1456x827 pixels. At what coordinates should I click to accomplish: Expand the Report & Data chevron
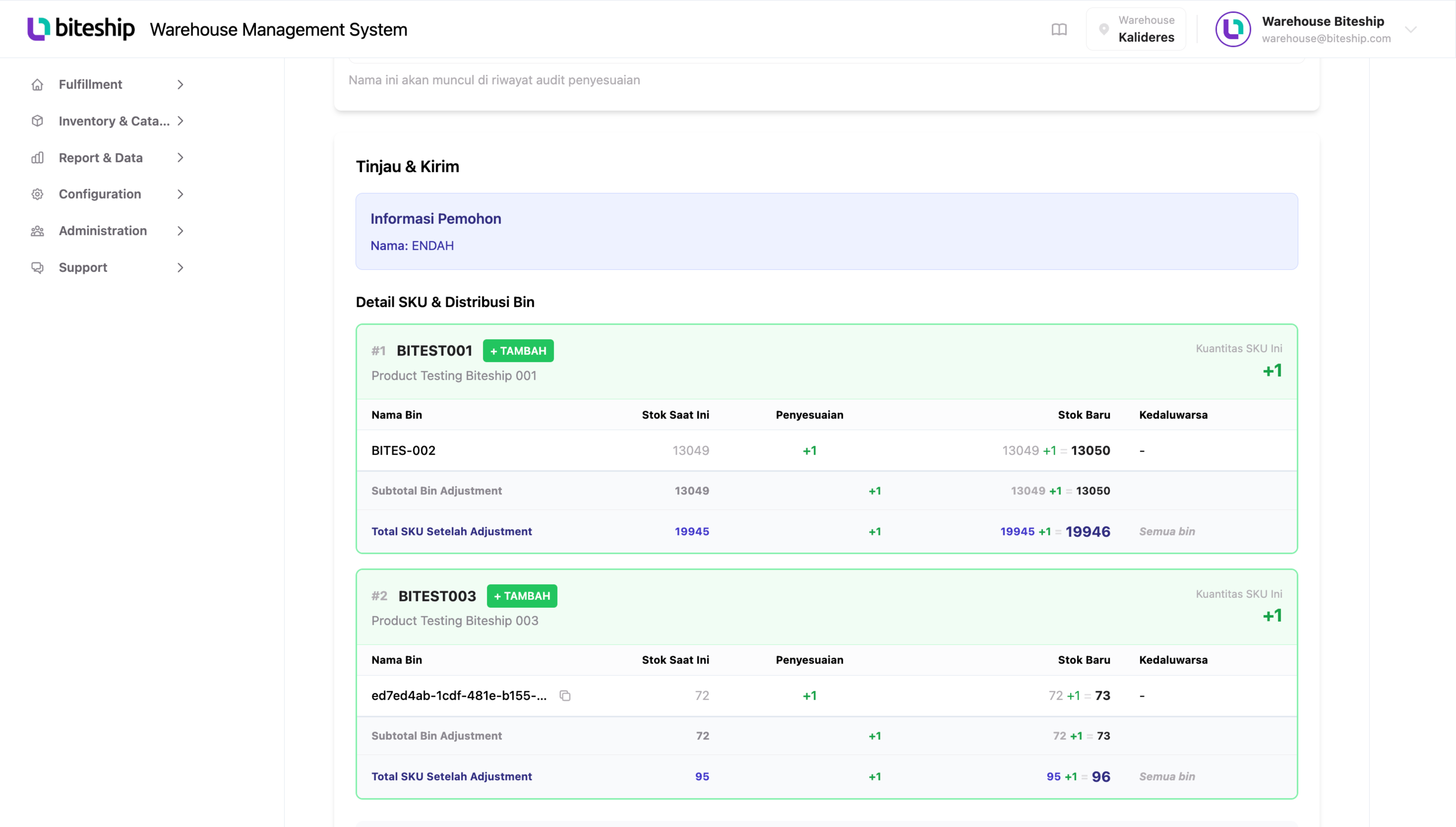(x=180, y=158)
